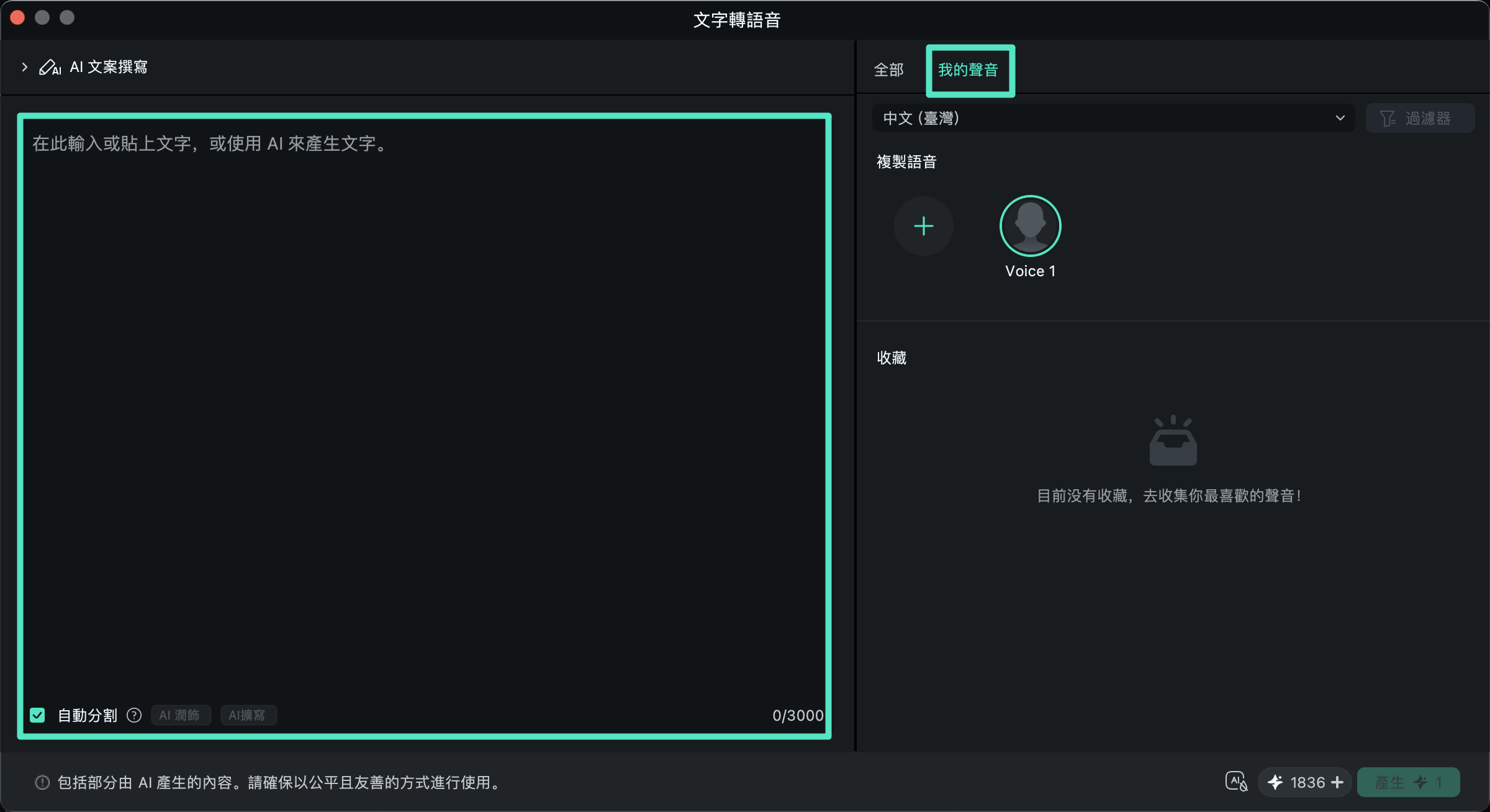The width and height of the screenshot is (1490, 812).
Task: Click the AI watermark icon in footer
Action: 1237,782
